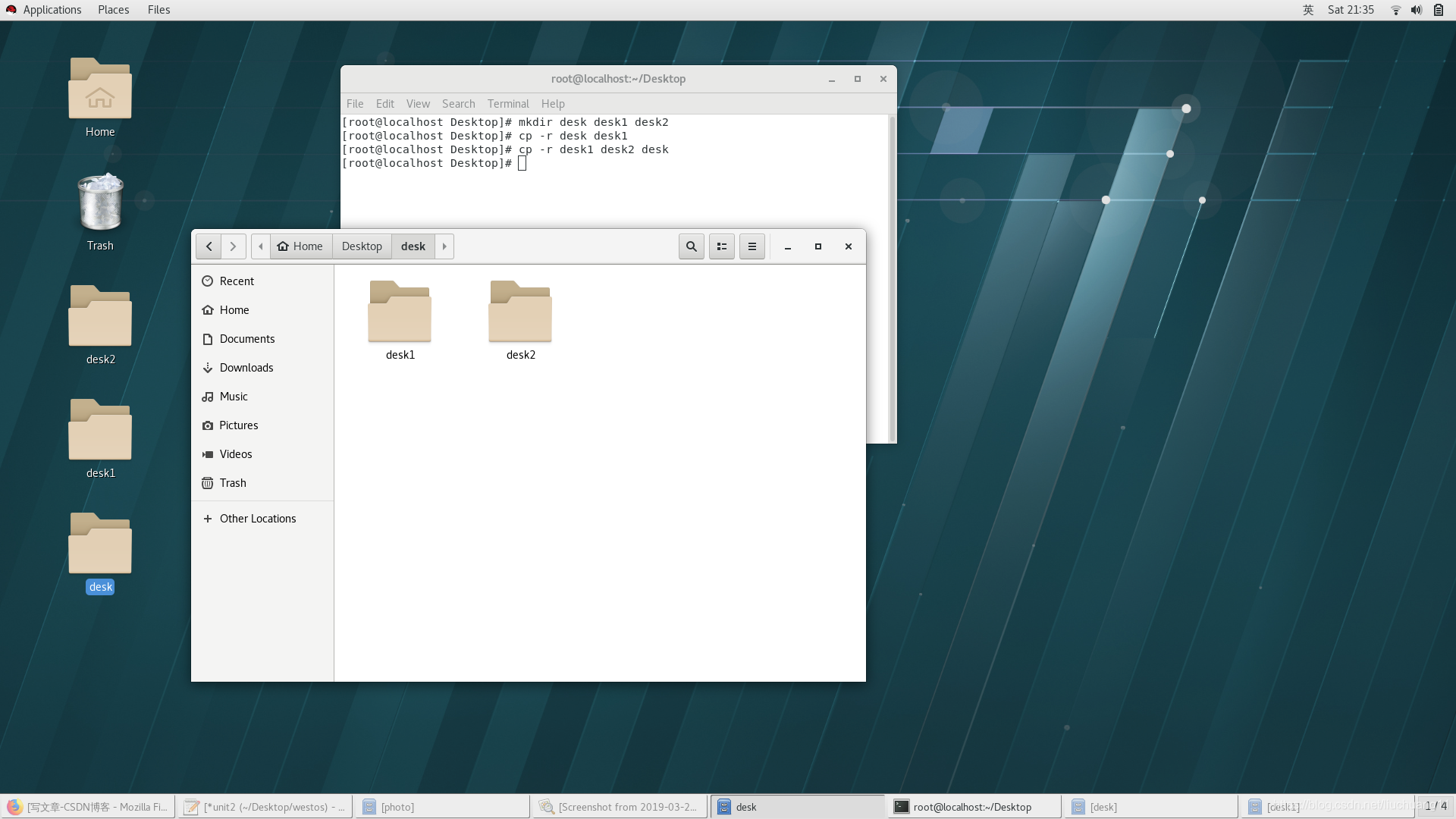Click the left path bar scroll arrow
Viewport: 1456px width, 819px height.
click(x=261, y=246)
